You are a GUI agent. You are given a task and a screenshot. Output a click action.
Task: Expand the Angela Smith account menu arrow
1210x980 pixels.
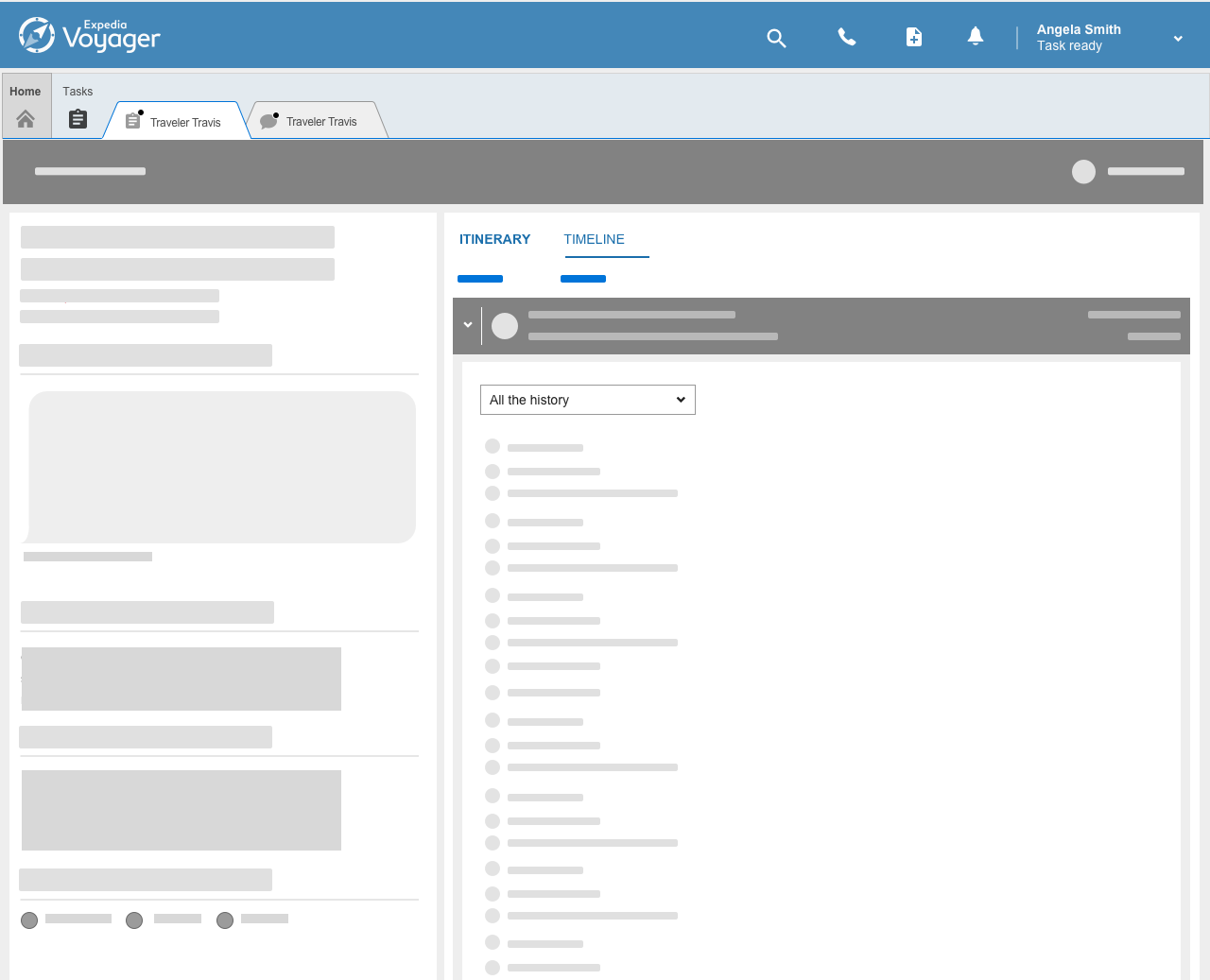pyautogui.click(x=1178, y=39)
